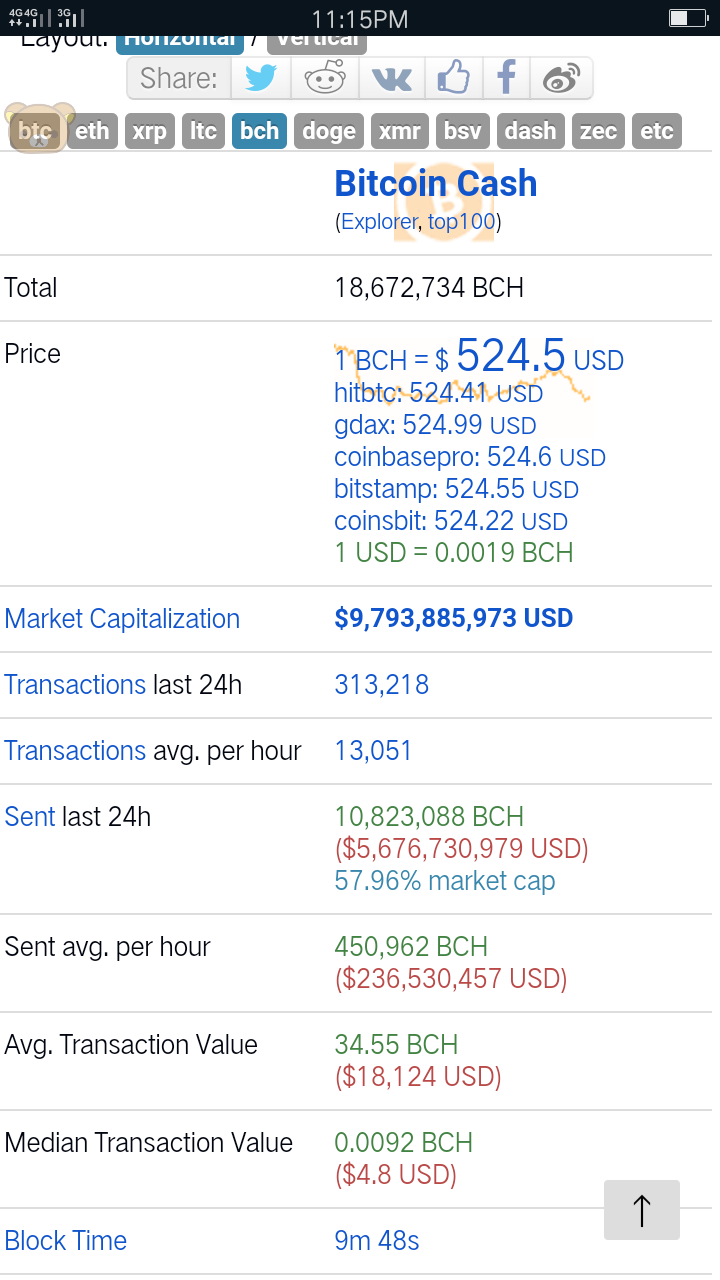Select the dash coin tab
This screenshot has width=720, height=1280.
click(x=530, y=131)
